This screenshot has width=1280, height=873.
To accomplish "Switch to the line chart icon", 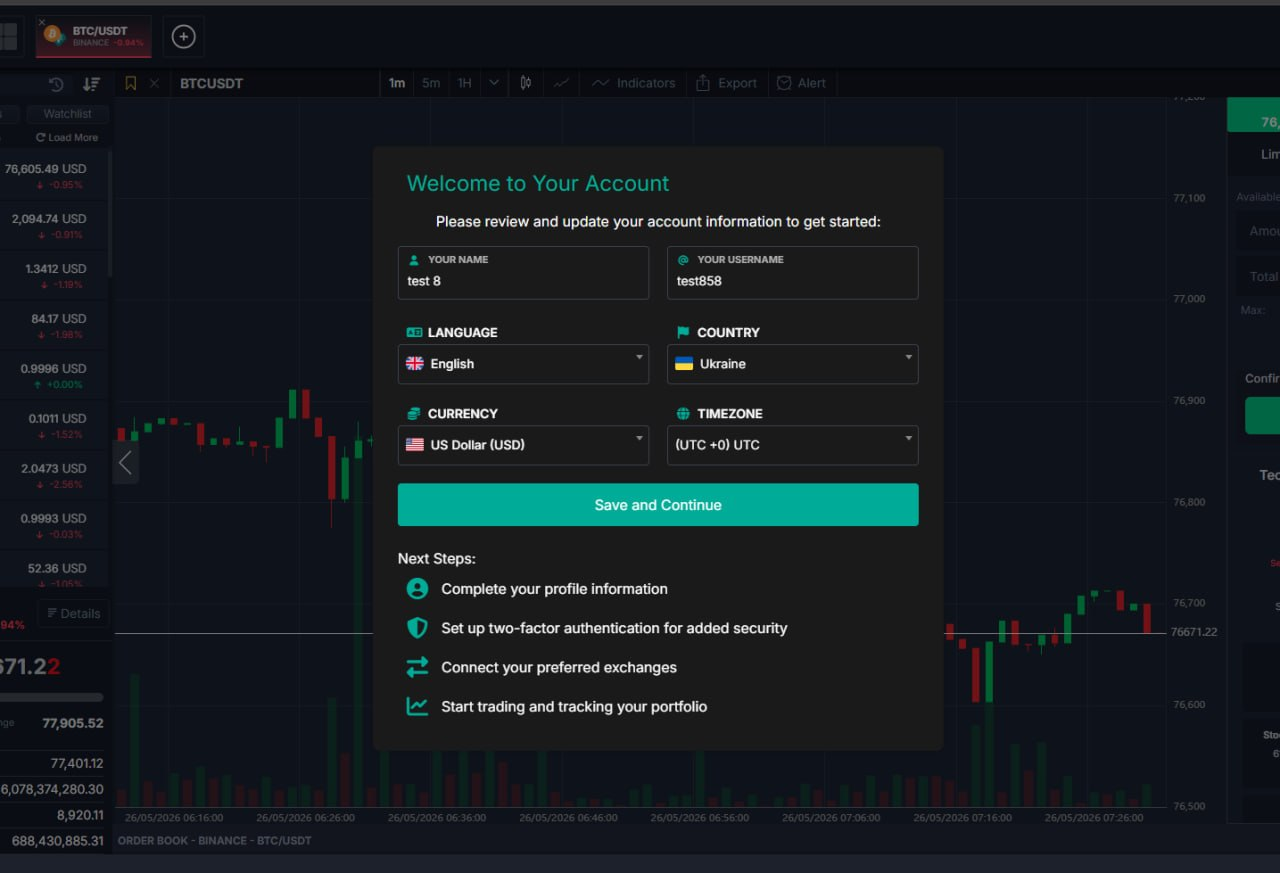I will click(x=562, y=83).
